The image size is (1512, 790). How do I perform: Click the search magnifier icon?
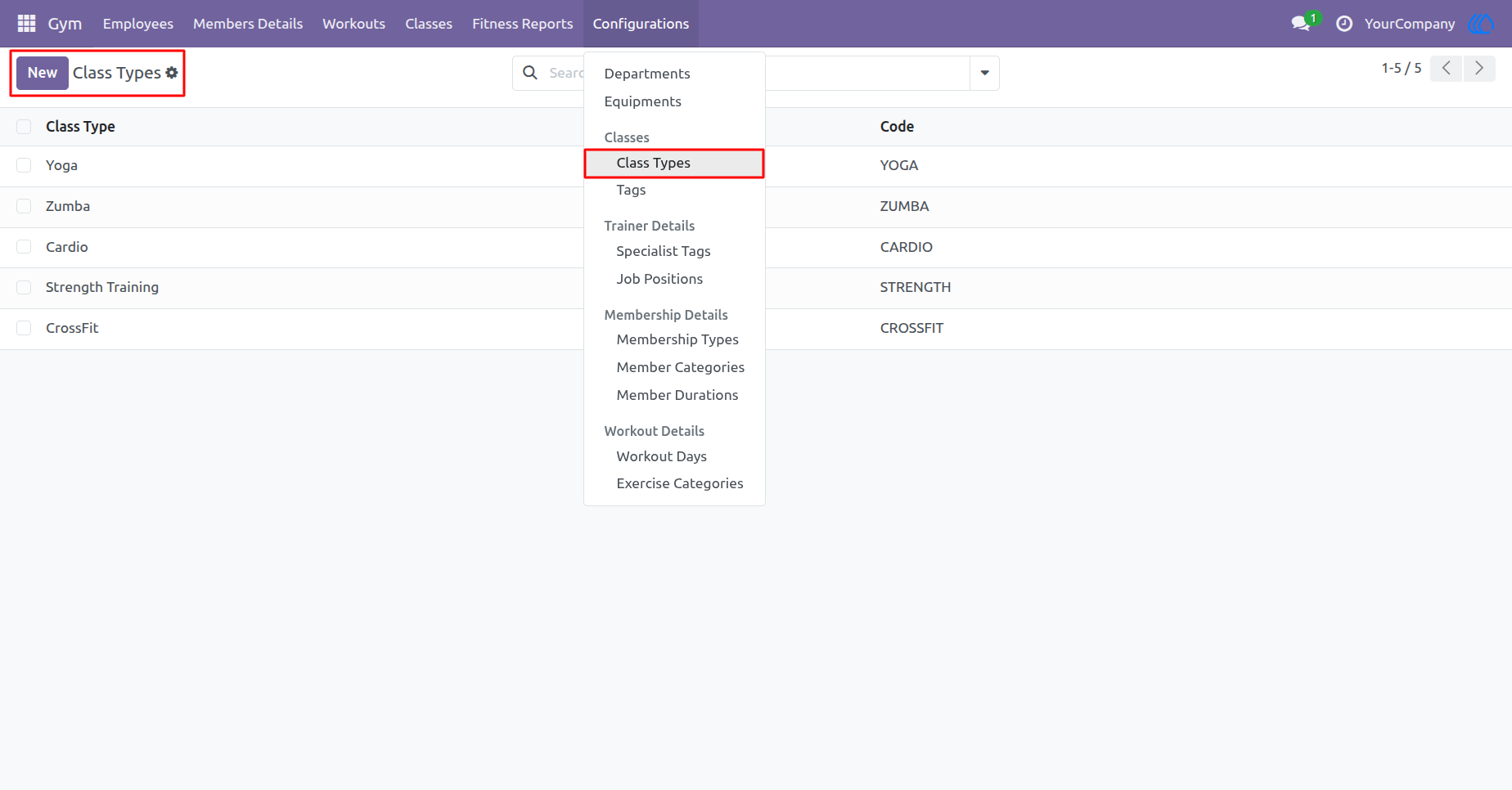click(530, 73)
